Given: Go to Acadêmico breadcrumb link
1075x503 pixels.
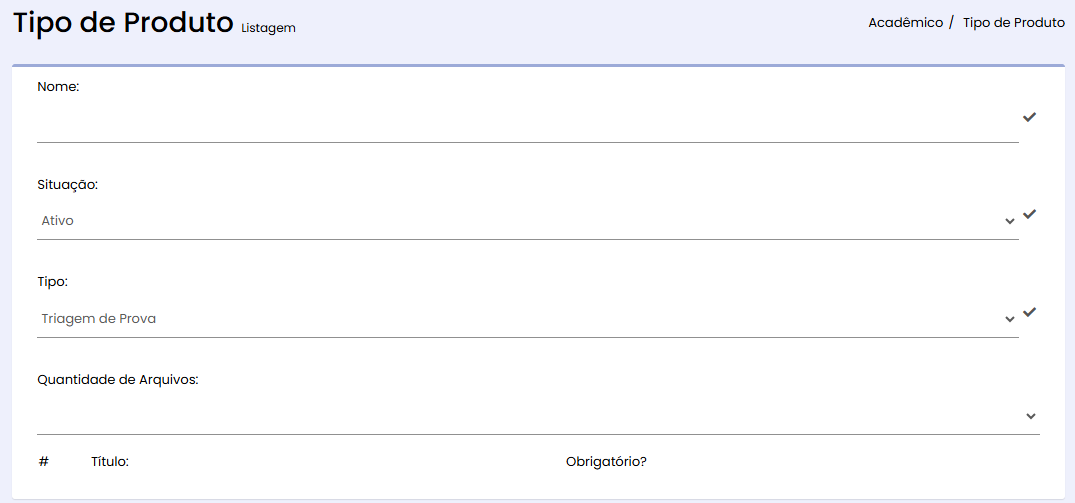Looking at the screenshot, I should pos(905,23).
